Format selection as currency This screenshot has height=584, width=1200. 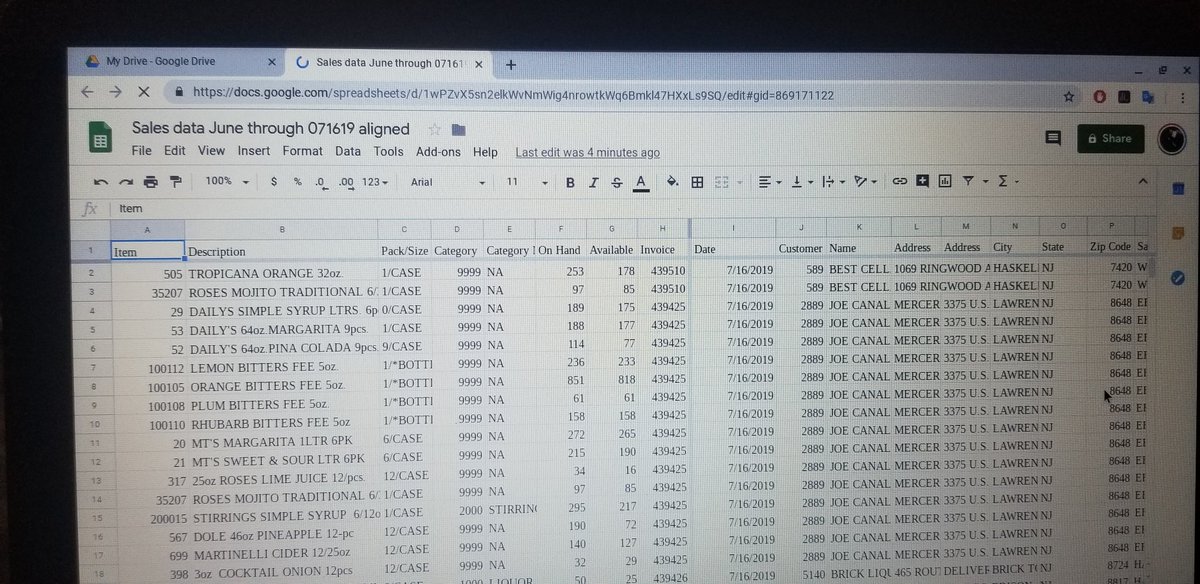274,182
